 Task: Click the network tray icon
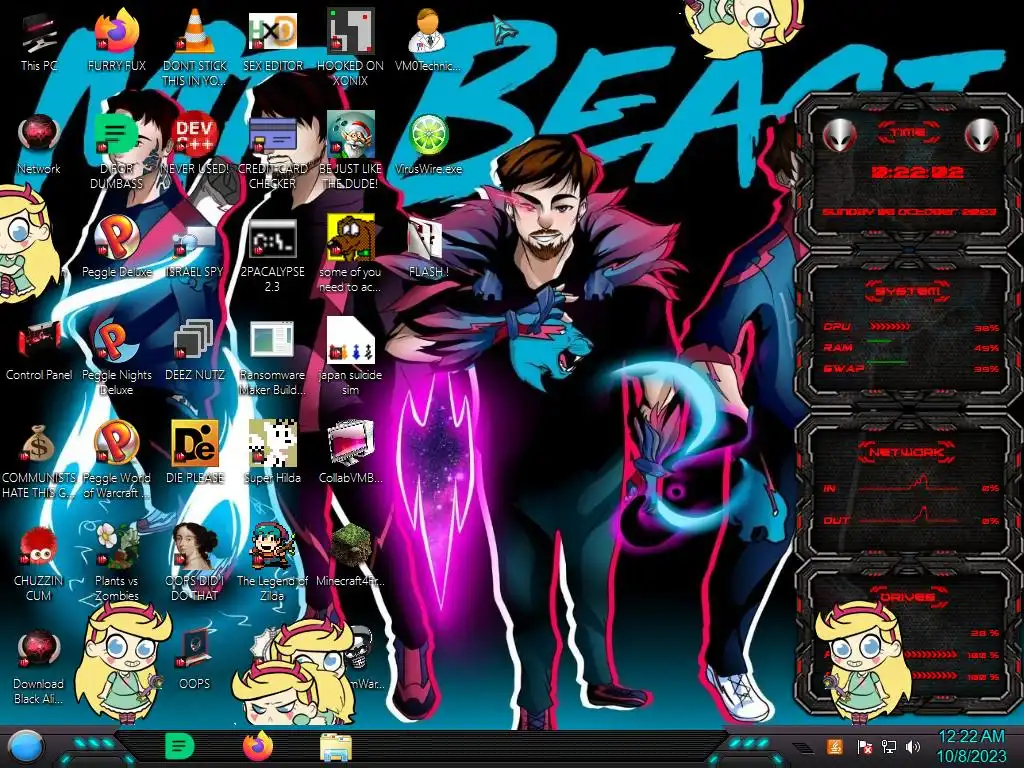pos(889,747)
